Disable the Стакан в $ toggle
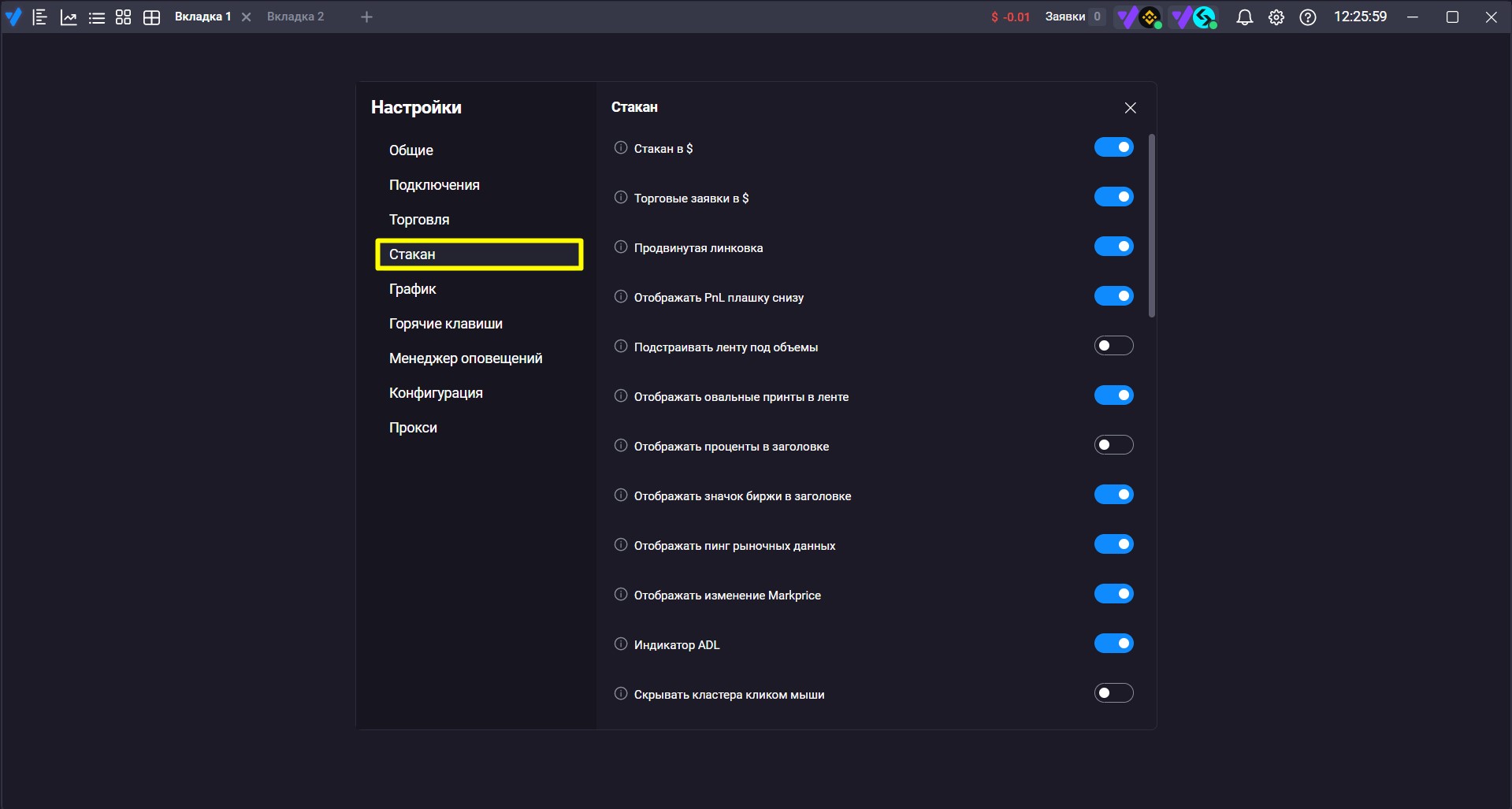This screenshot has height=809, width=1512. pos(1114,147)
